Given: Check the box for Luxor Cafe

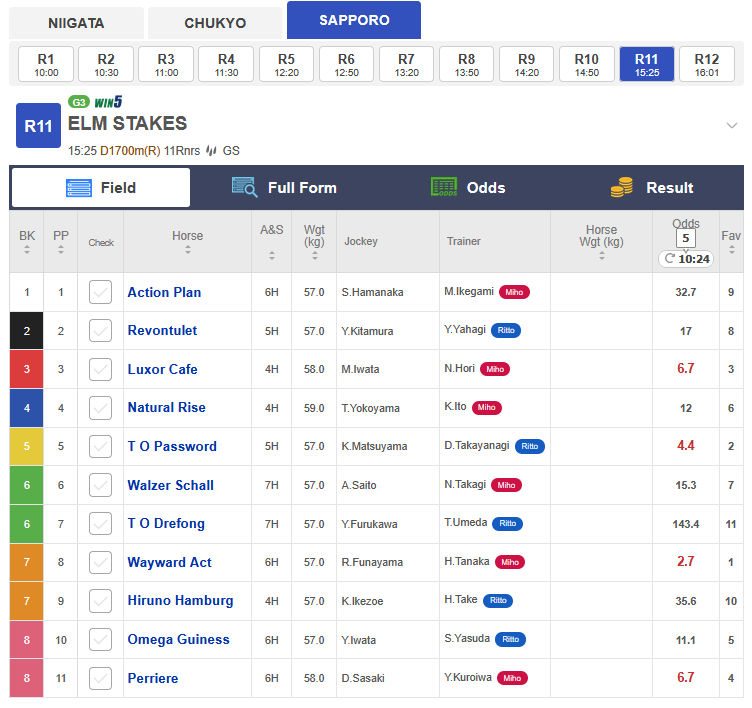Looking at the screenshot, I should tap(100, 369).
